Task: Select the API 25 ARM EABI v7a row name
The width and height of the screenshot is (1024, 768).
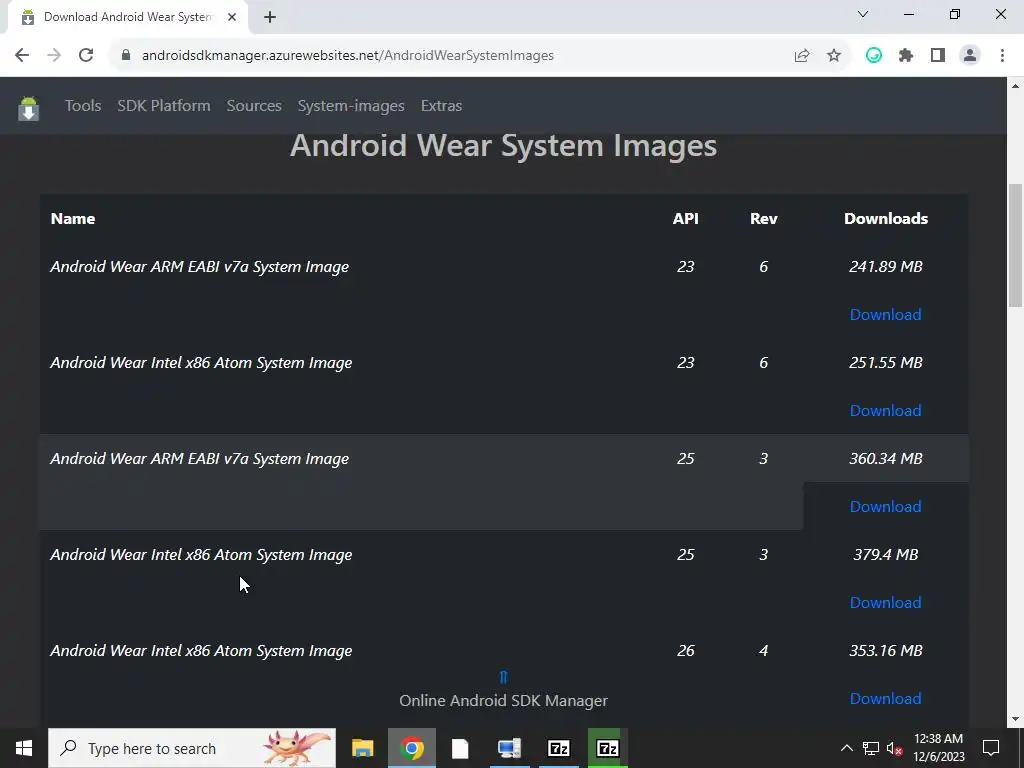Action: [199, 459]
